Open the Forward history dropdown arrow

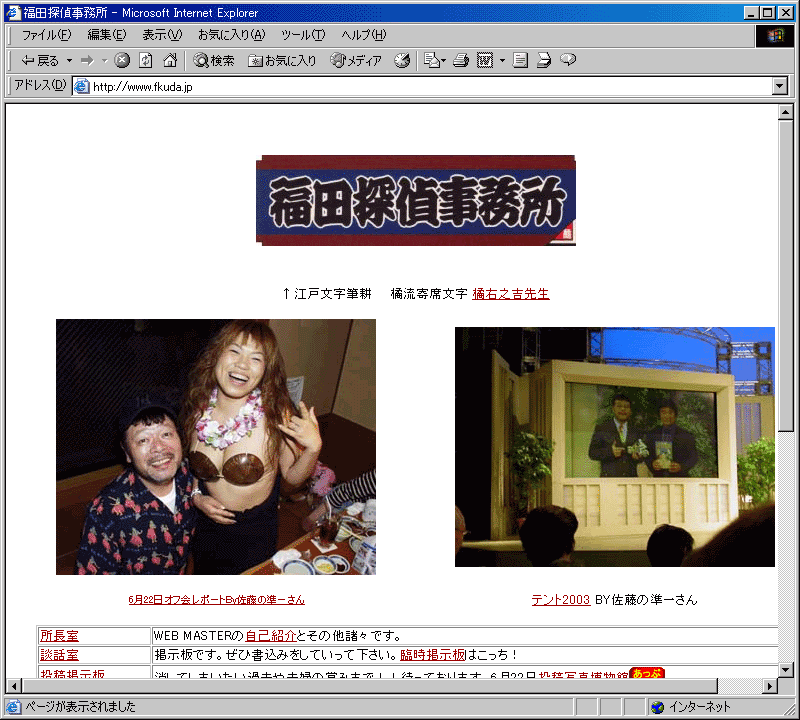105,61
